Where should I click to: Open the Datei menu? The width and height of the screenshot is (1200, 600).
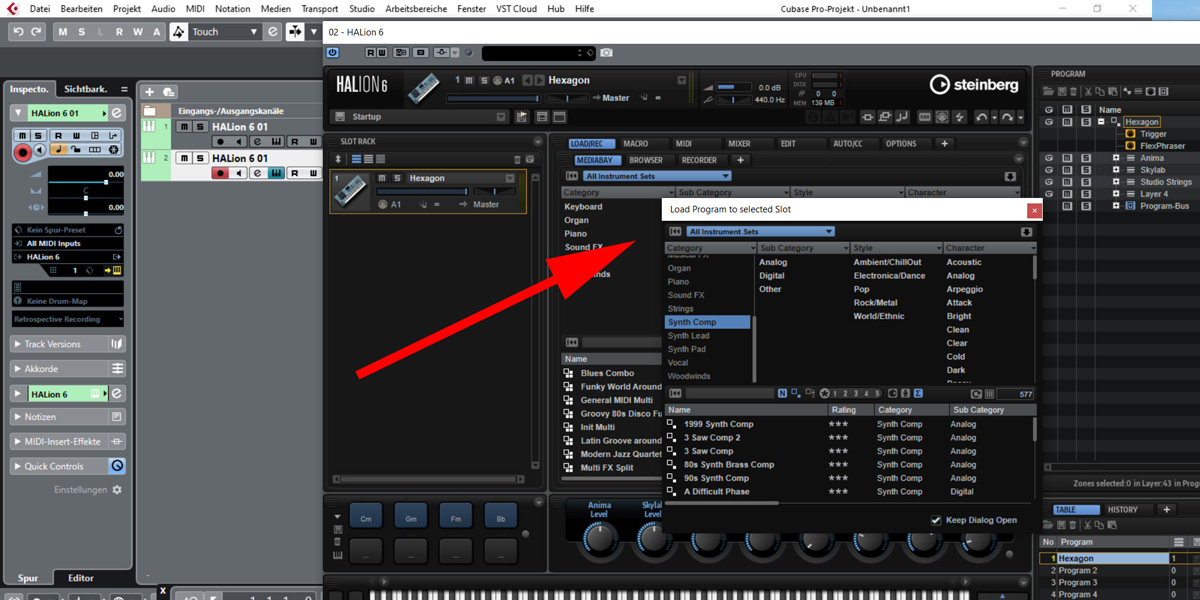tap(40, 9)
